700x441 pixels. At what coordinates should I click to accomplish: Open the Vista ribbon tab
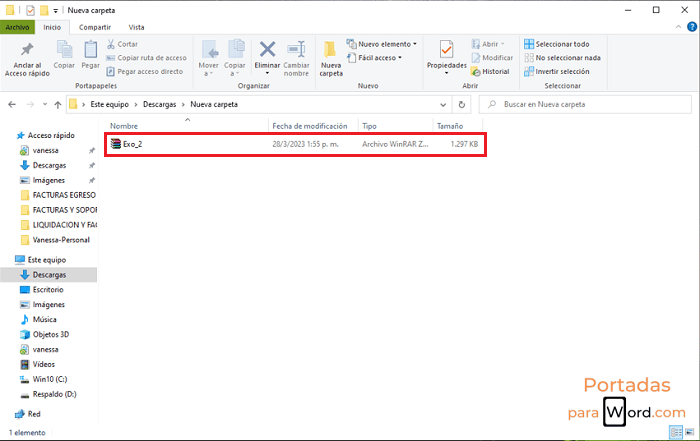tap(136, 27)
